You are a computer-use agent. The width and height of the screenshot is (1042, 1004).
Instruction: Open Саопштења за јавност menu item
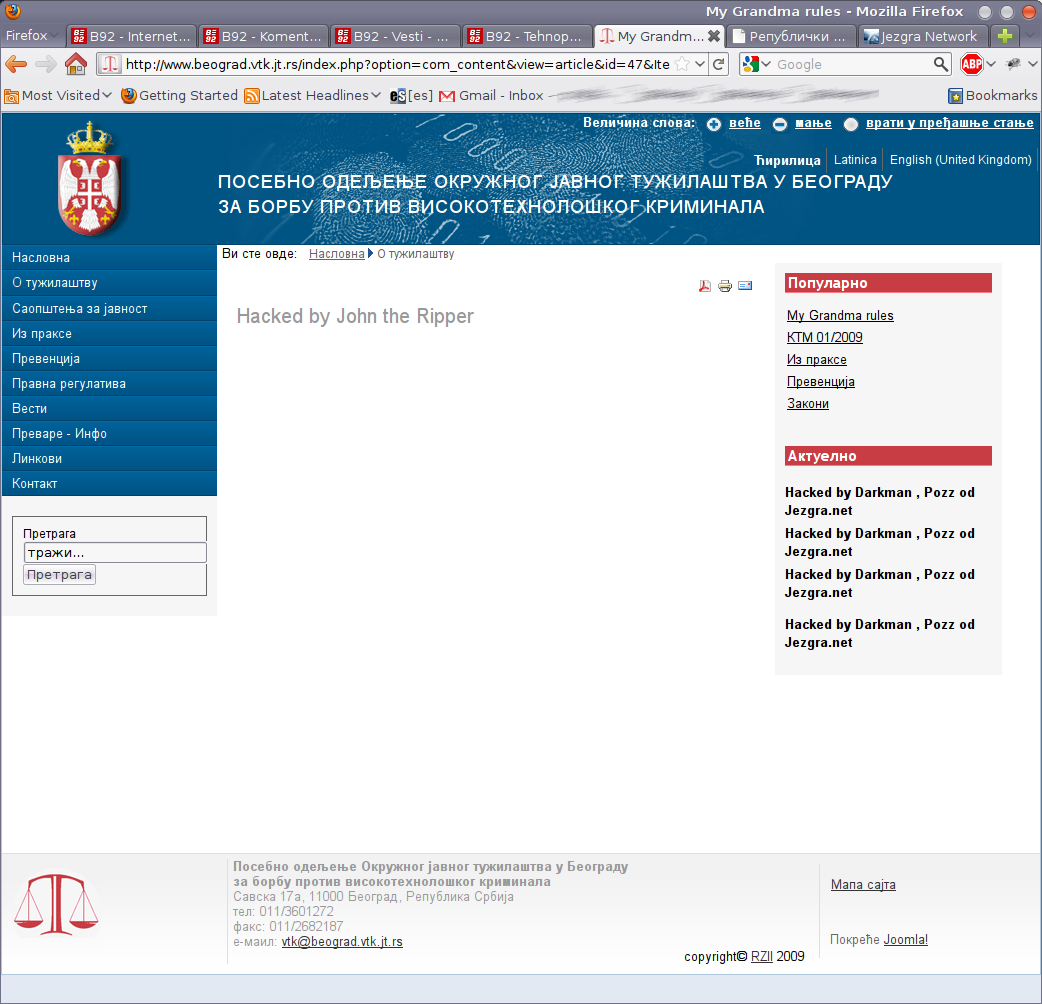[110, 308]
